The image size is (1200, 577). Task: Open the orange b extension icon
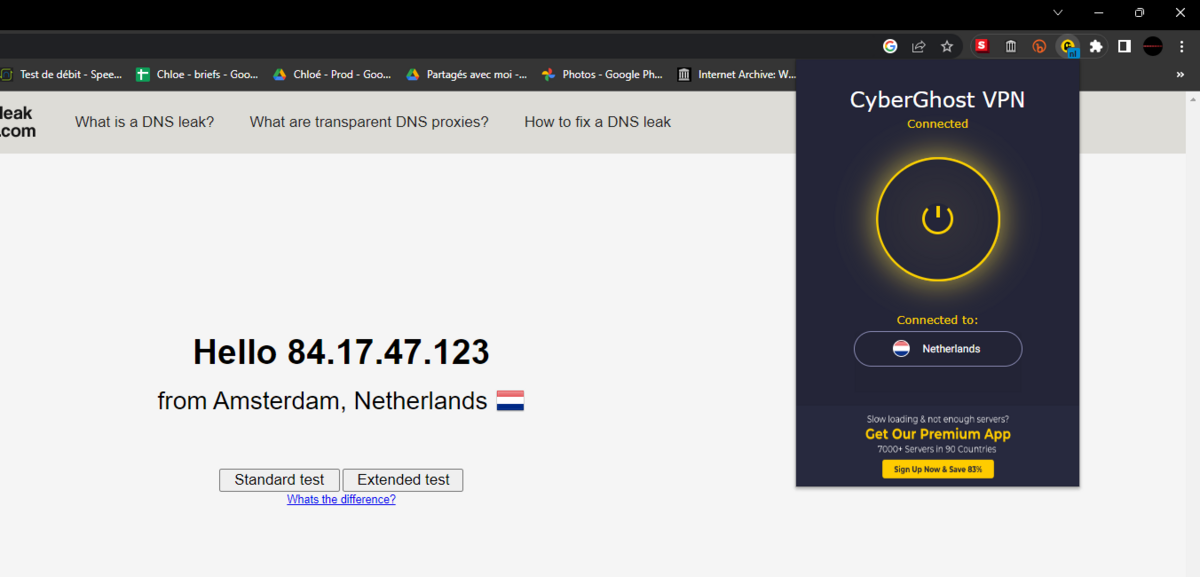(x=1040, y=46)
